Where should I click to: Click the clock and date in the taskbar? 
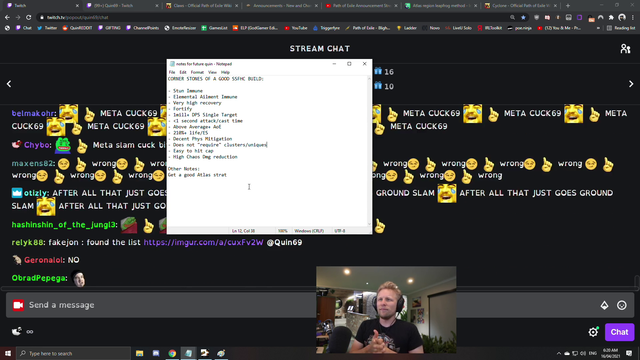click(x=610, y=353)
